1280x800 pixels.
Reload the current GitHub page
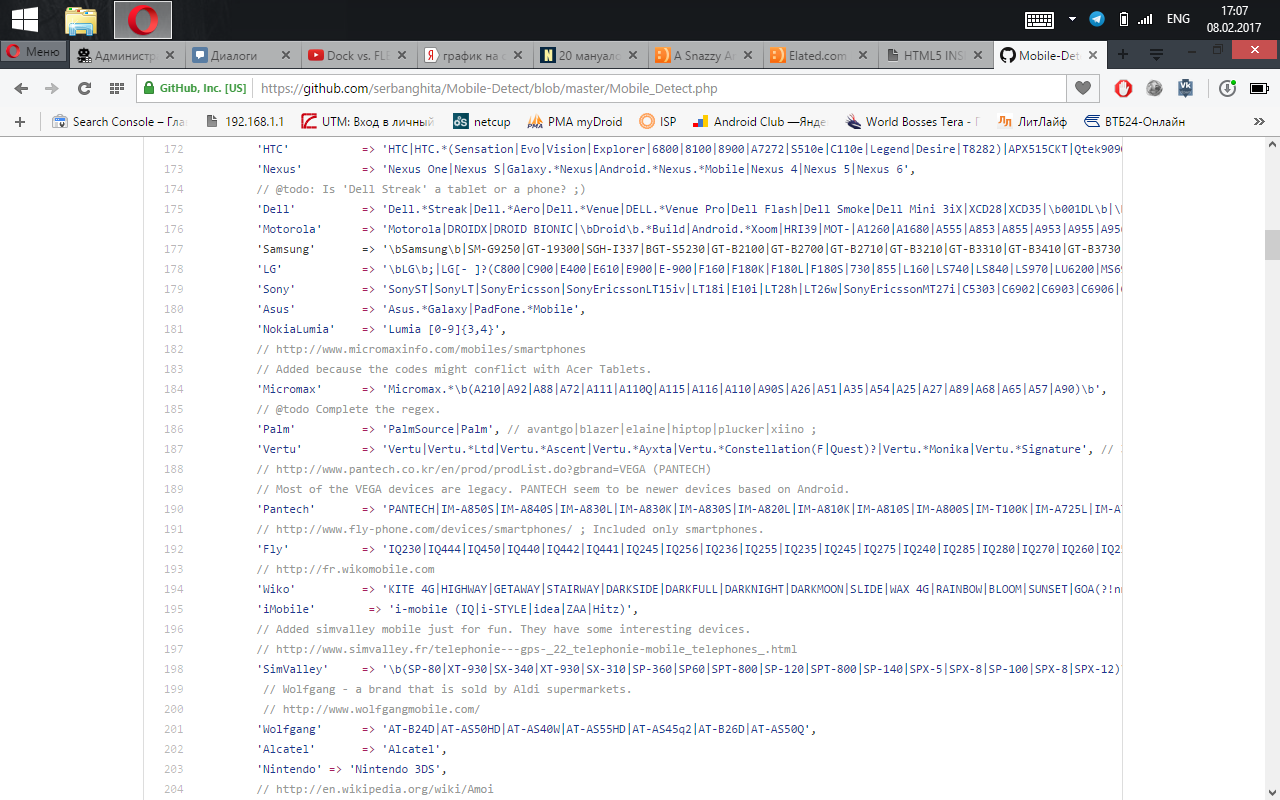[x=84, y=88]
